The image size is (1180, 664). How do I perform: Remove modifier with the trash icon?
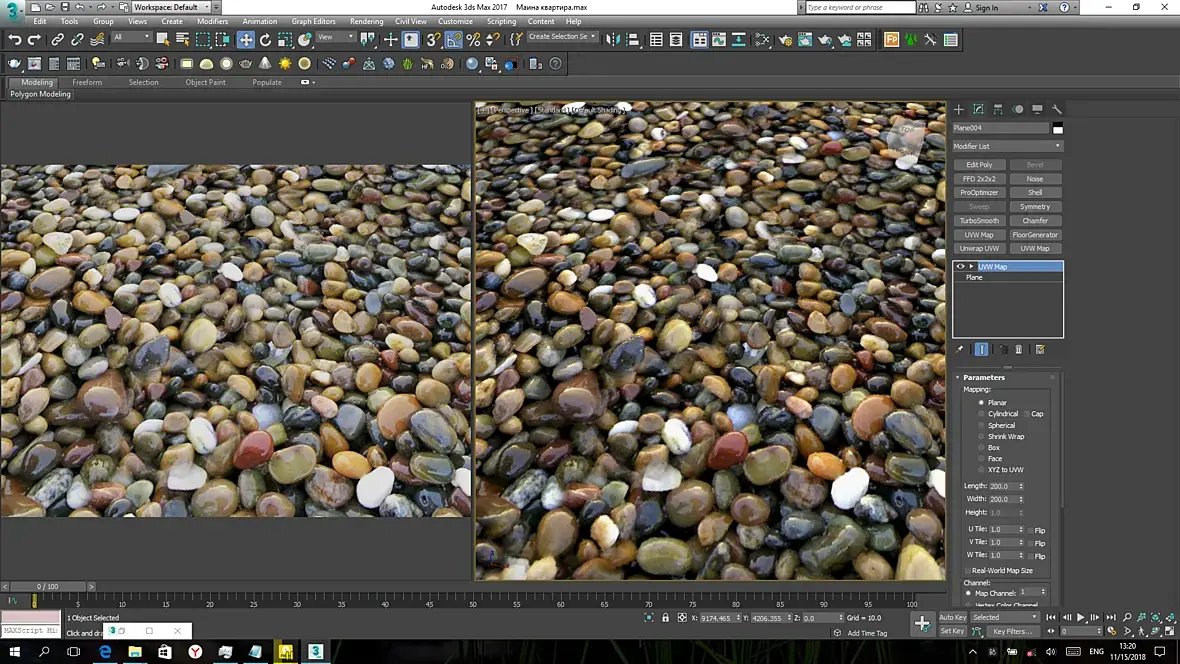click(x=1019, y=349)
